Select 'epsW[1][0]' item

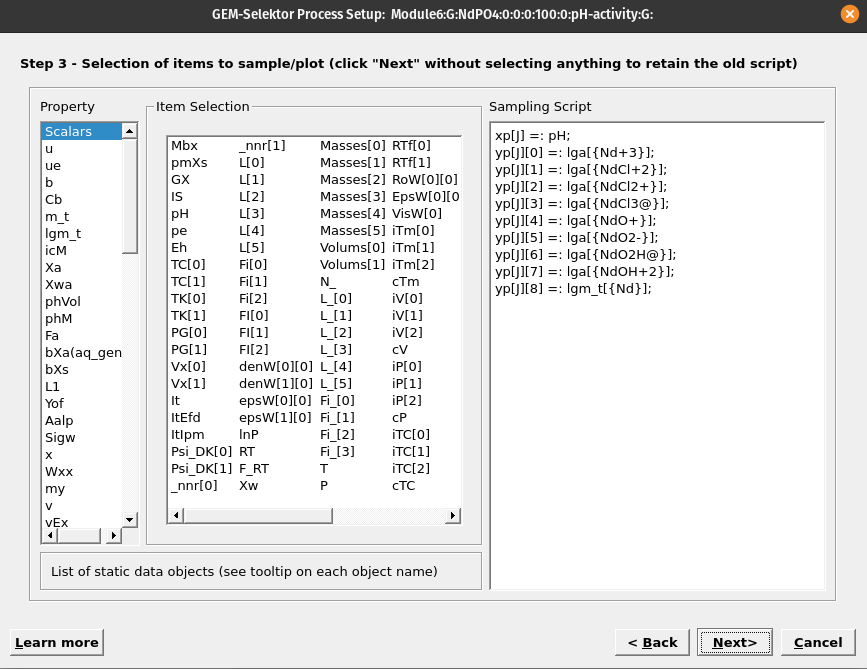(x=275, y=417)
